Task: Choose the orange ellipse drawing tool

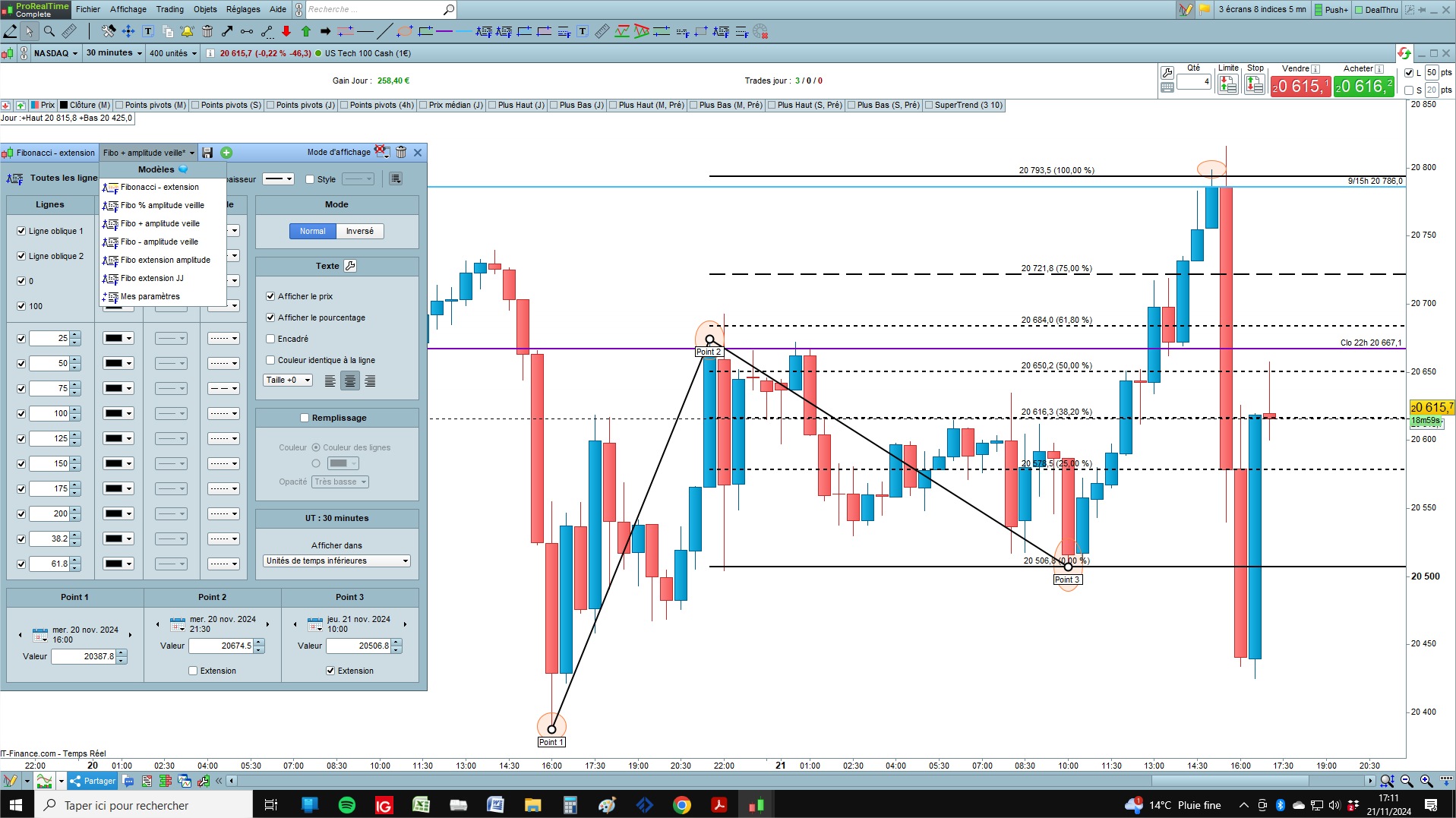Action: point(405,31)
